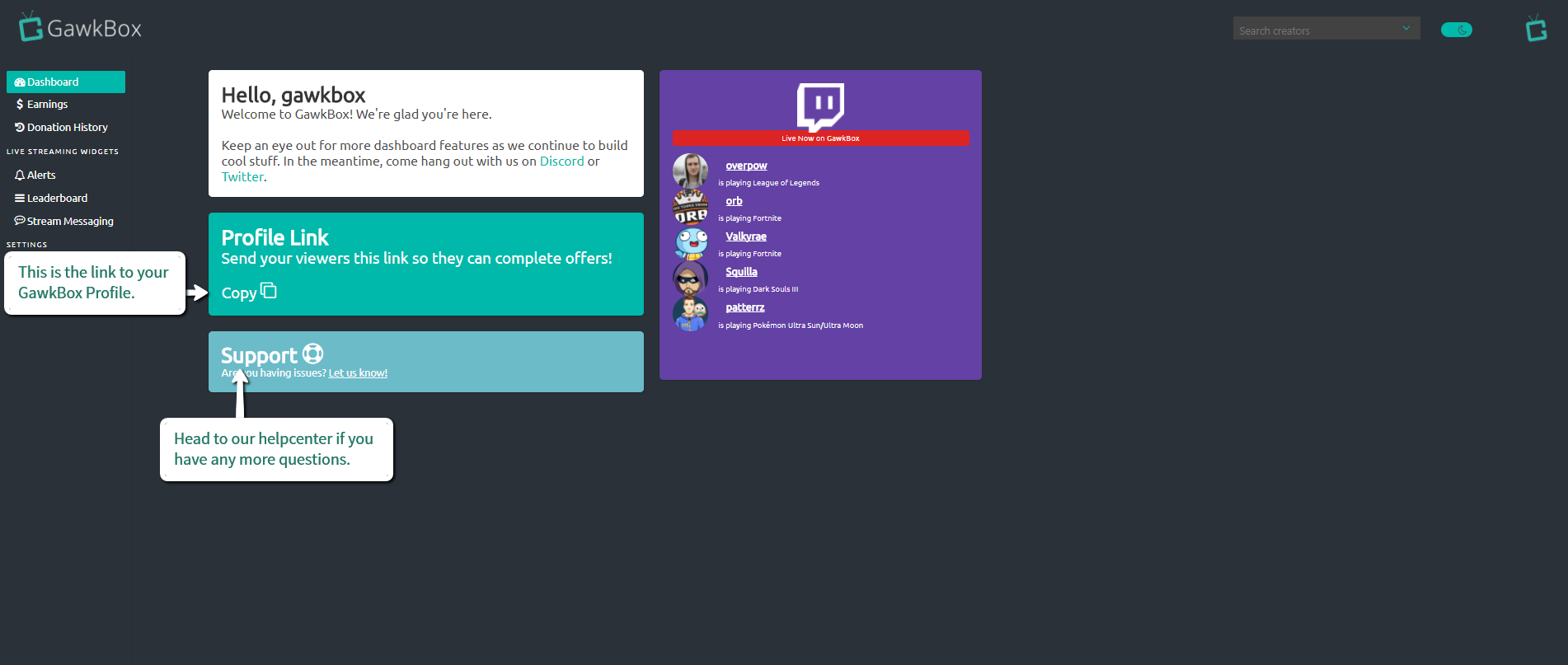Open orb's channel link
The width and height of the screenshot is (1568, 665).
[x=734, y=201]
